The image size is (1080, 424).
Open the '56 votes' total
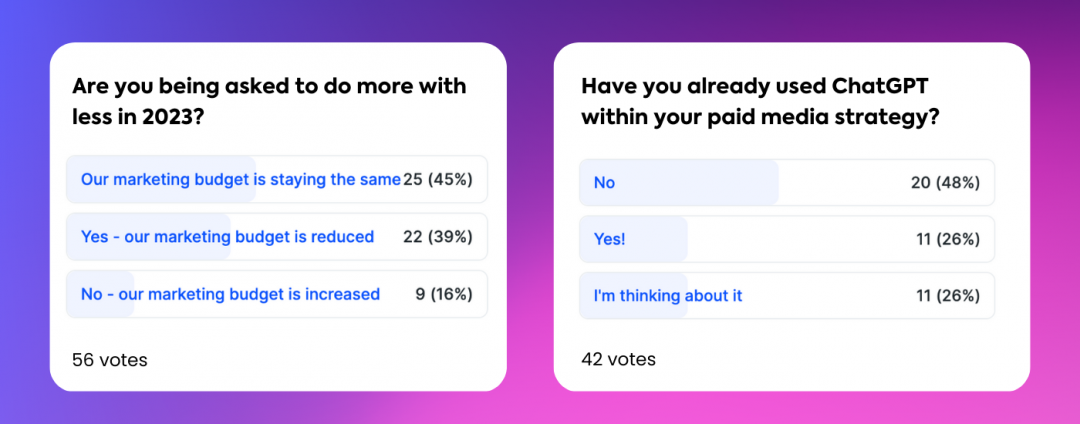110,359
